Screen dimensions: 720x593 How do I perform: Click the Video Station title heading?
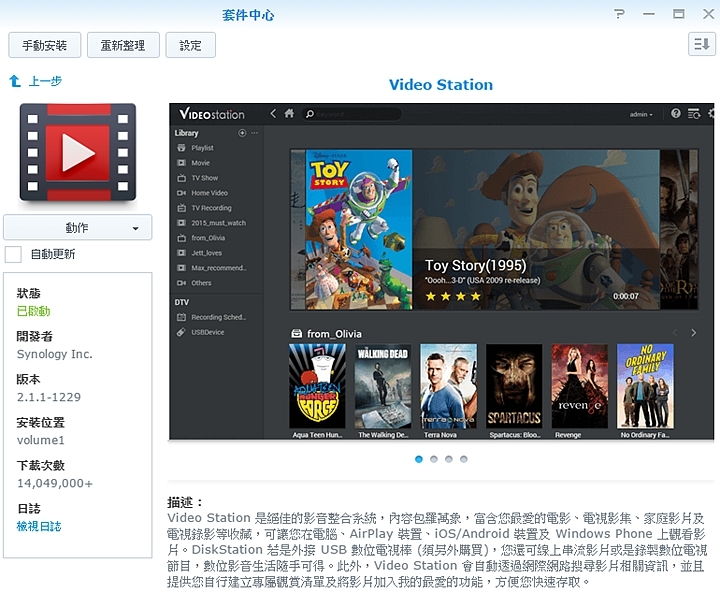pyautogui.click(x=441, y=85)
